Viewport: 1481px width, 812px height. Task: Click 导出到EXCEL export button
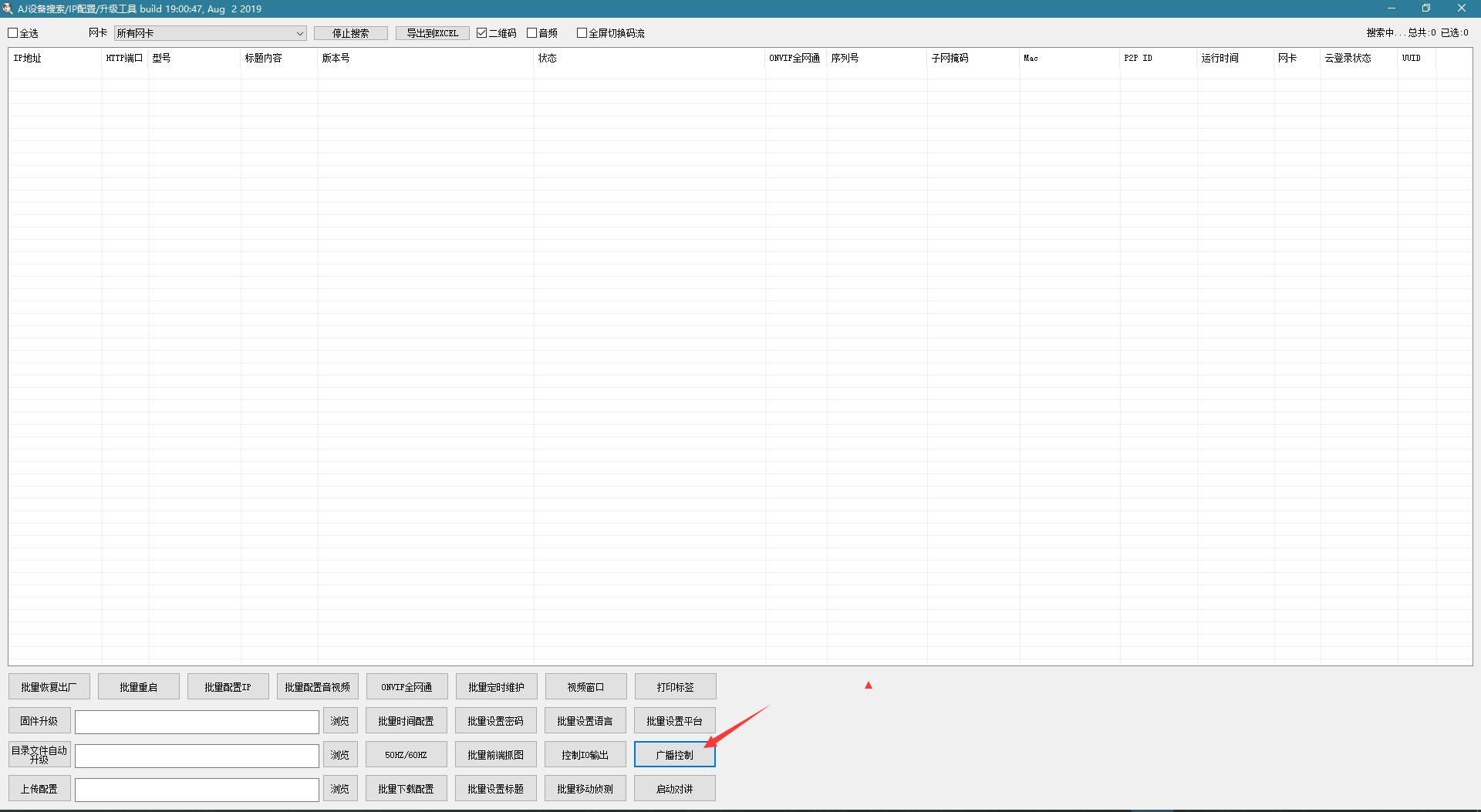point(432,33)
